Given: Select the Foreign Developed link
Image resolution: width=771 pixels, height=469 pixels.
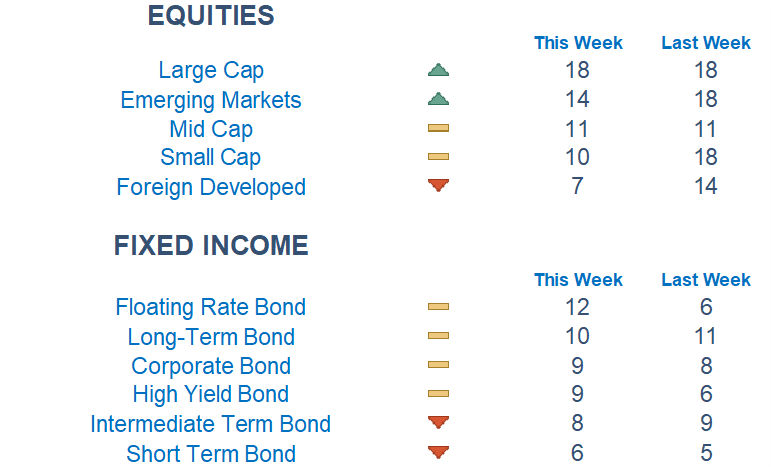Looking at the screenshot, I should [211, 187].
